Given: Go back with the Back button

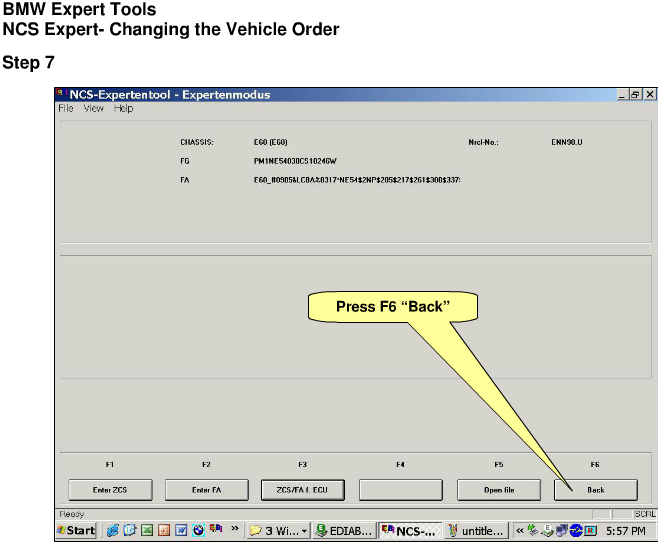Looking at the screenshot, I should click(x=595, y=490).
